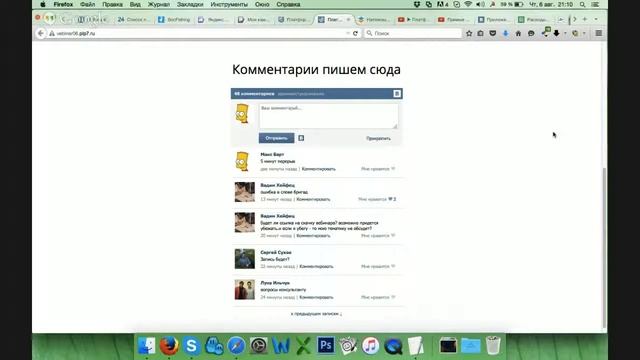The image size is (640, 360).
Task: Click the page vertical scrollbar thumb
Action: 604,247
